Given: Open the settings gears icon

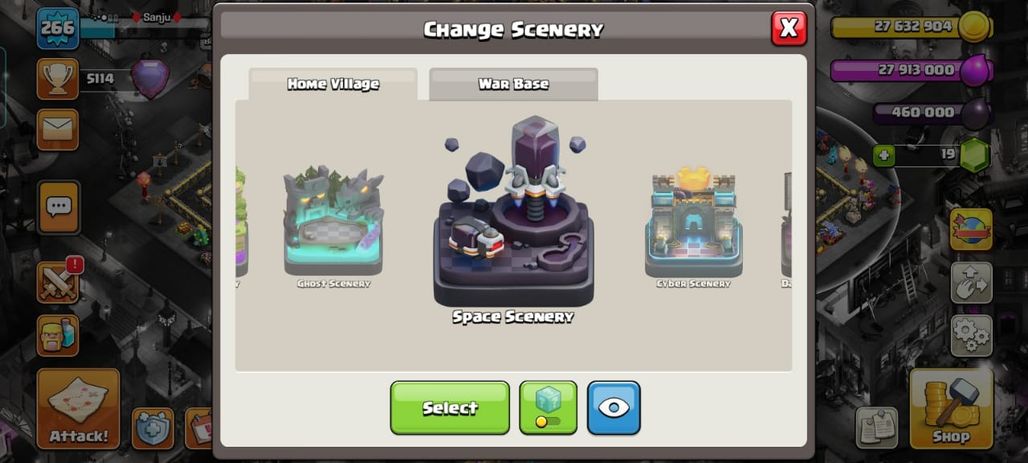Looking at the screenshot, I should [971, 336].
